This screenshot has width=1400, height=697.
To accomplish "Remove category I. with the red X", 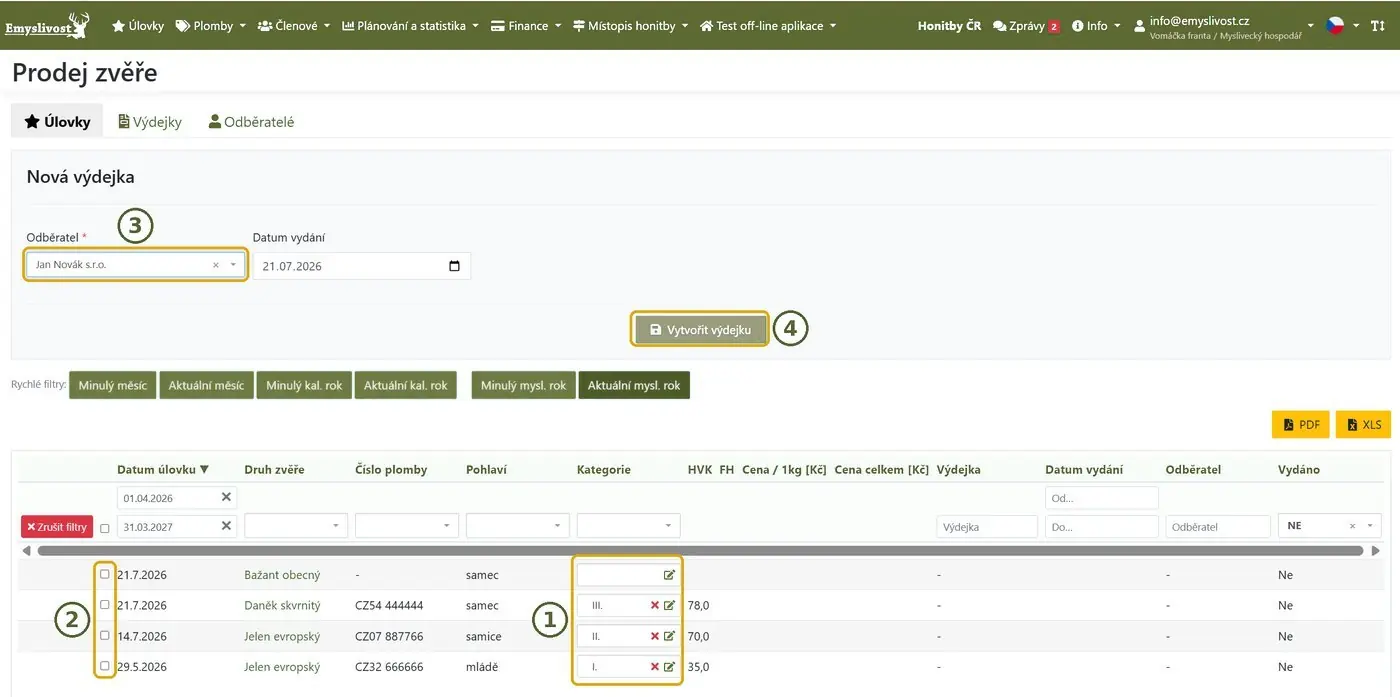I will [x=655, y=667].
